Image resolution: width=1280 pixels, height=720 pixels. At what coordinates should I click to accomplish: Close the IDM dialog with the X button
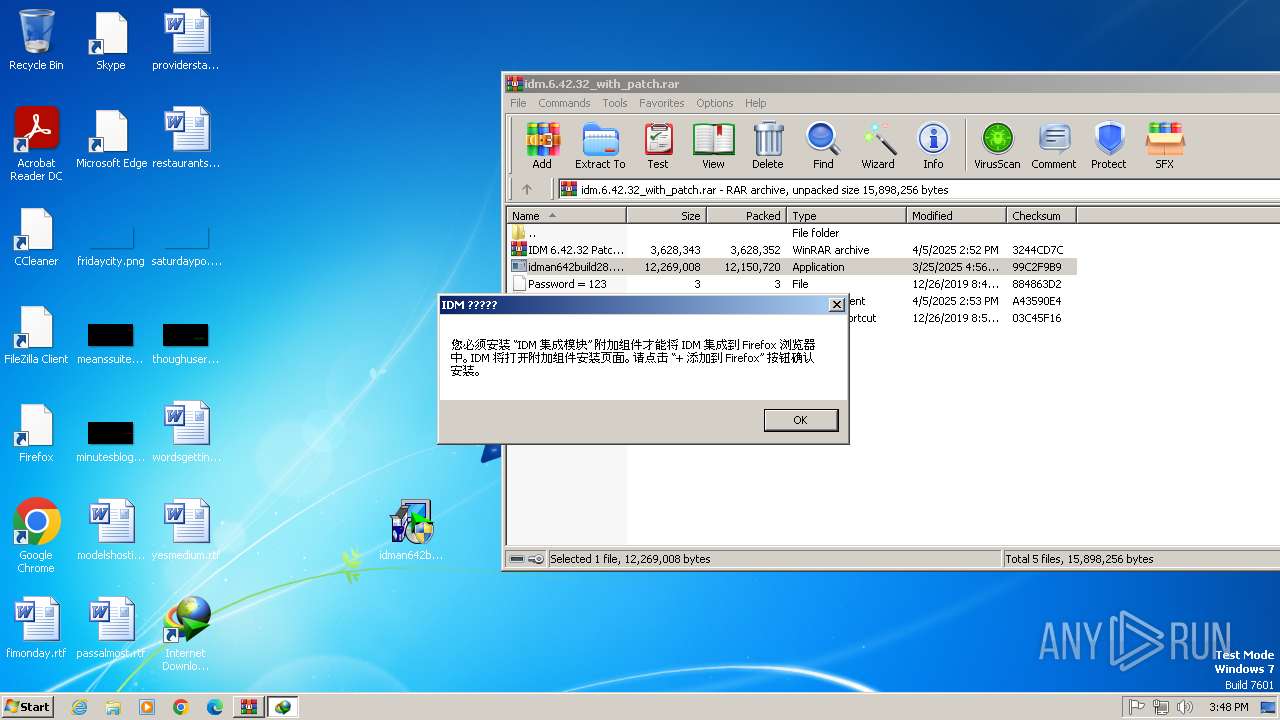(x=837, y=305)
